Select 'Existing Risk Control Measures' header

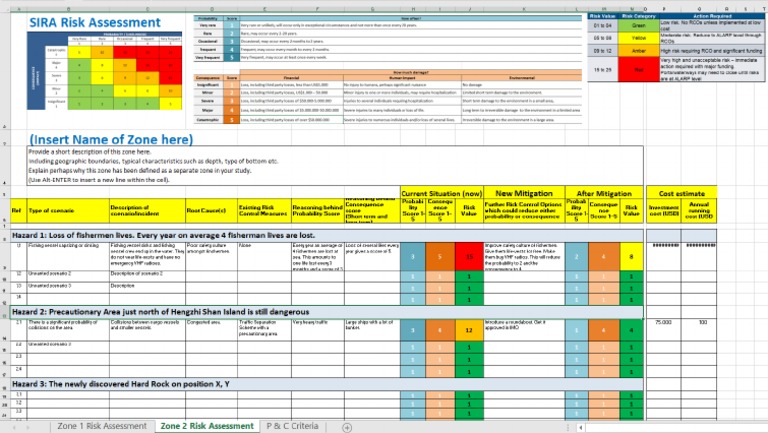pos(264,211)
